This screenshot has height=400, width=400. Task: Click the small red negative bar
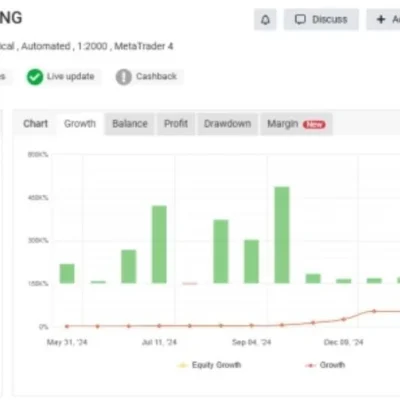pos(190,284)
